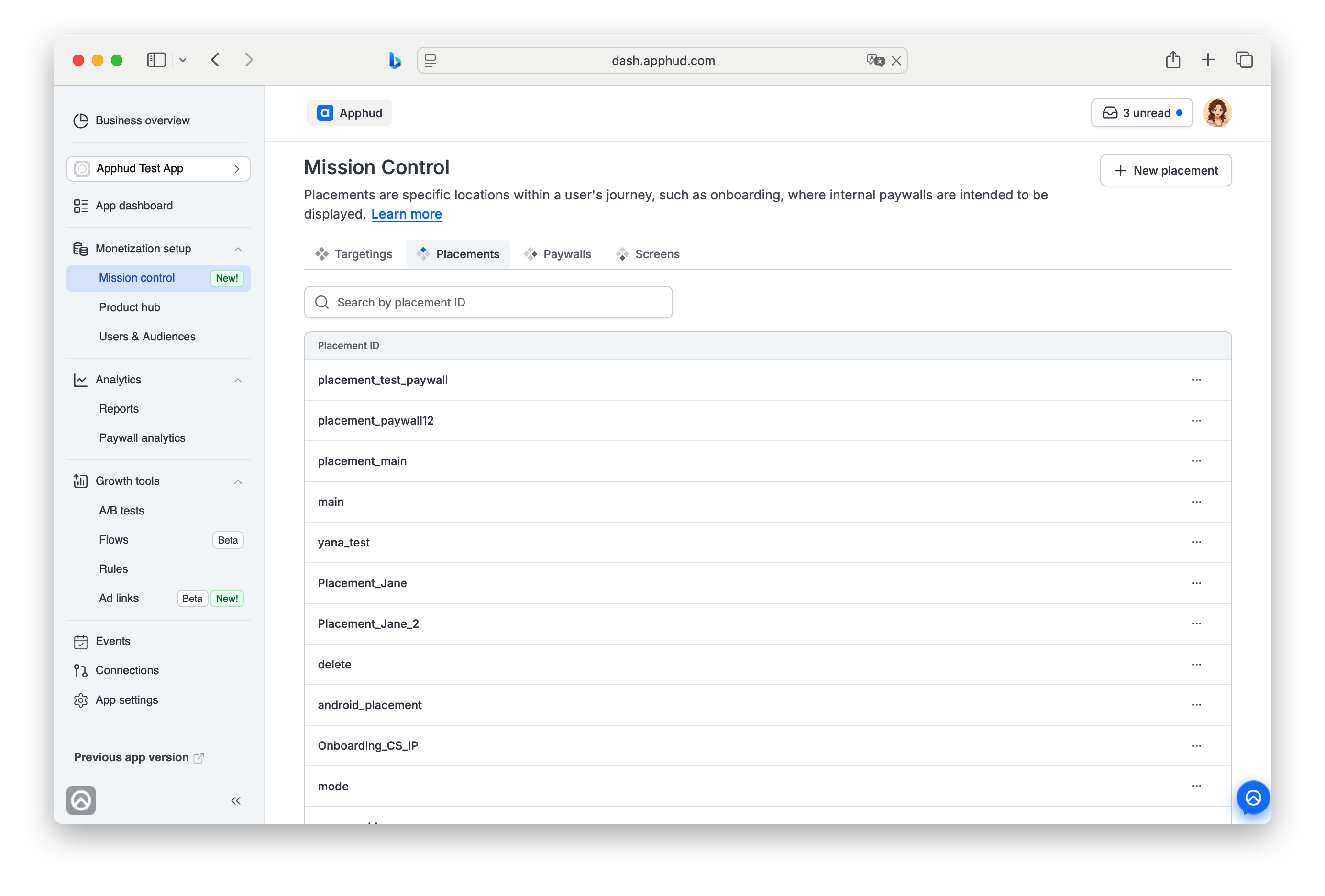Screen dimensions: 1325x896
Task: Follow the Learn more link
Action: (x=407, y=214)
